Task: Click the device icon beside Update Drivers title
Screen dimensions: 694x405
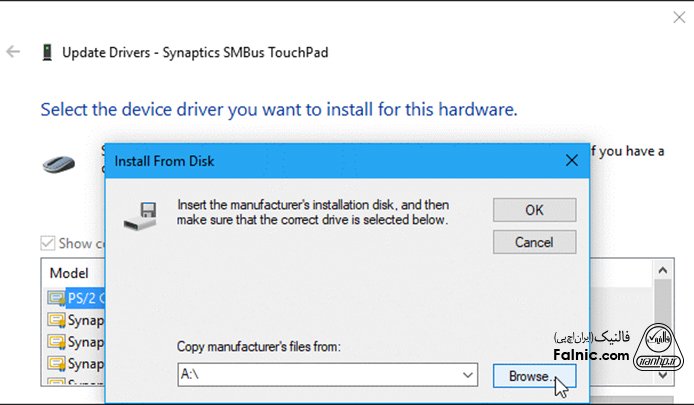Action: tap(46, 51)
